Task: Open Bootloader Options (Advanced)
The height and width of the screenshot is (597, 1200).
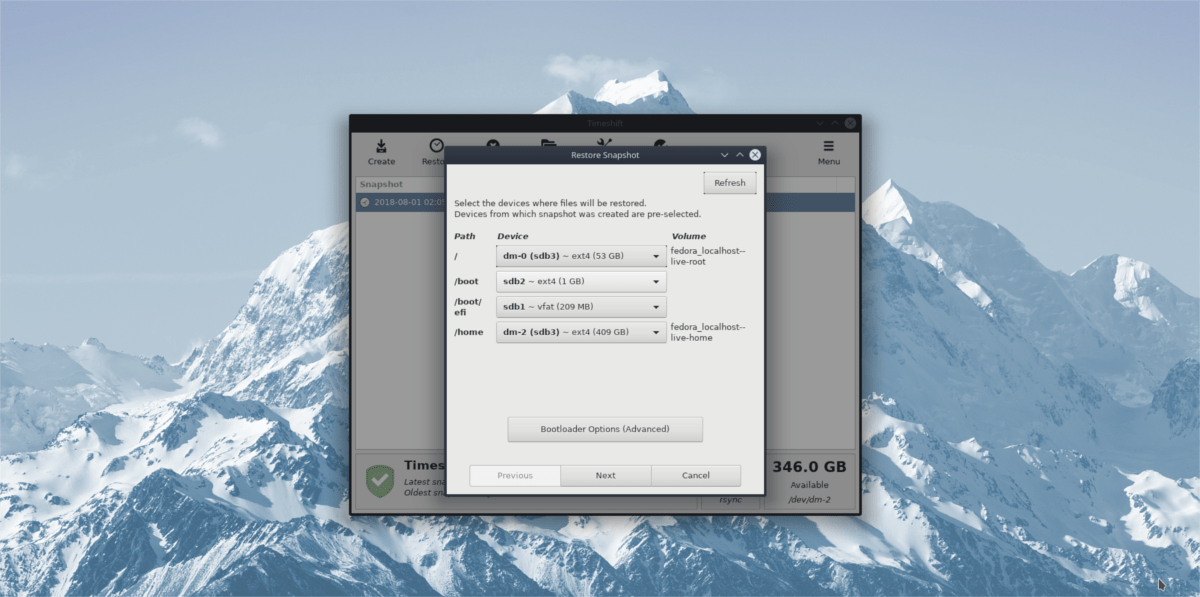Action: (x=605, y=429)
